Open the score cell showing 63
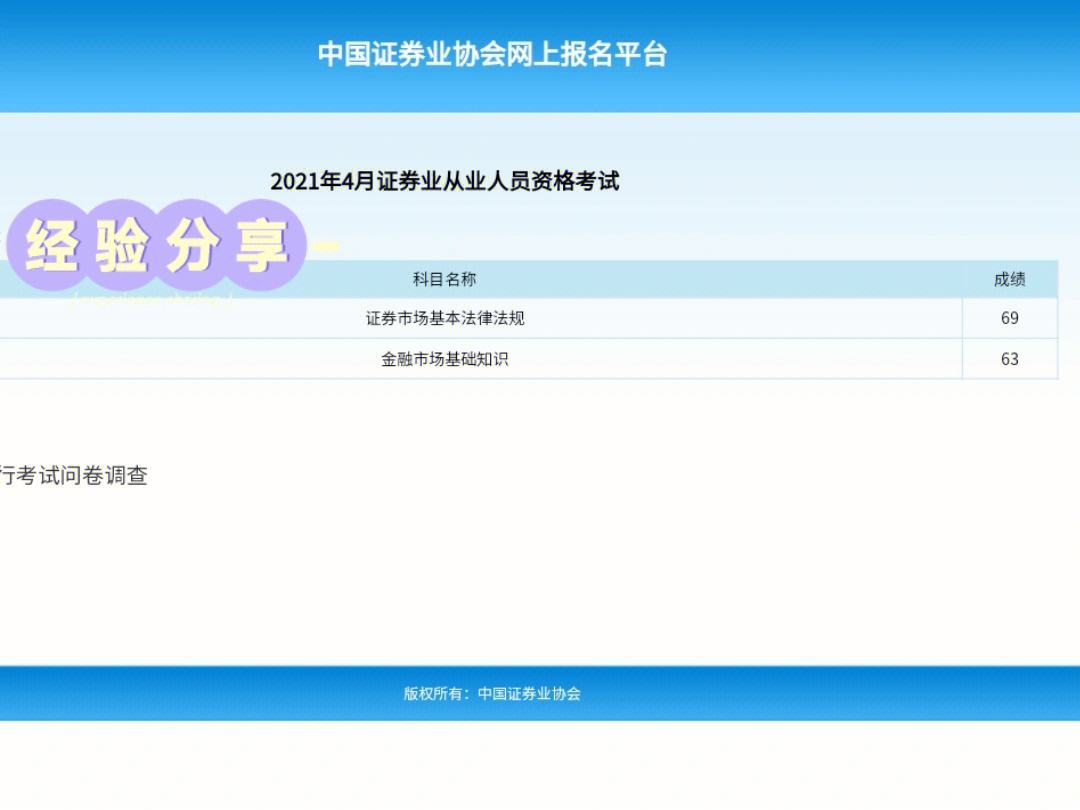 pyautogui.click(x=1010, y=359)
